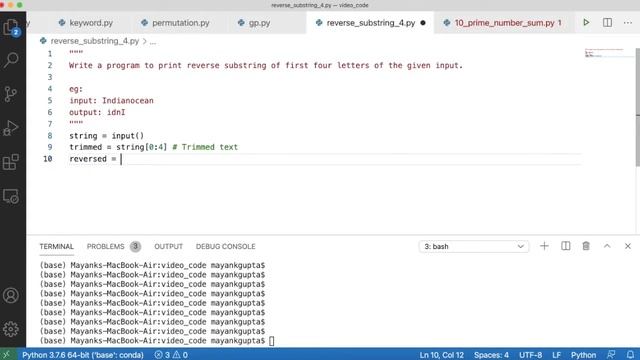Click 'input: Indianocean' docstring line
This screenshot has height=360, width=640.
pos(111,100)
